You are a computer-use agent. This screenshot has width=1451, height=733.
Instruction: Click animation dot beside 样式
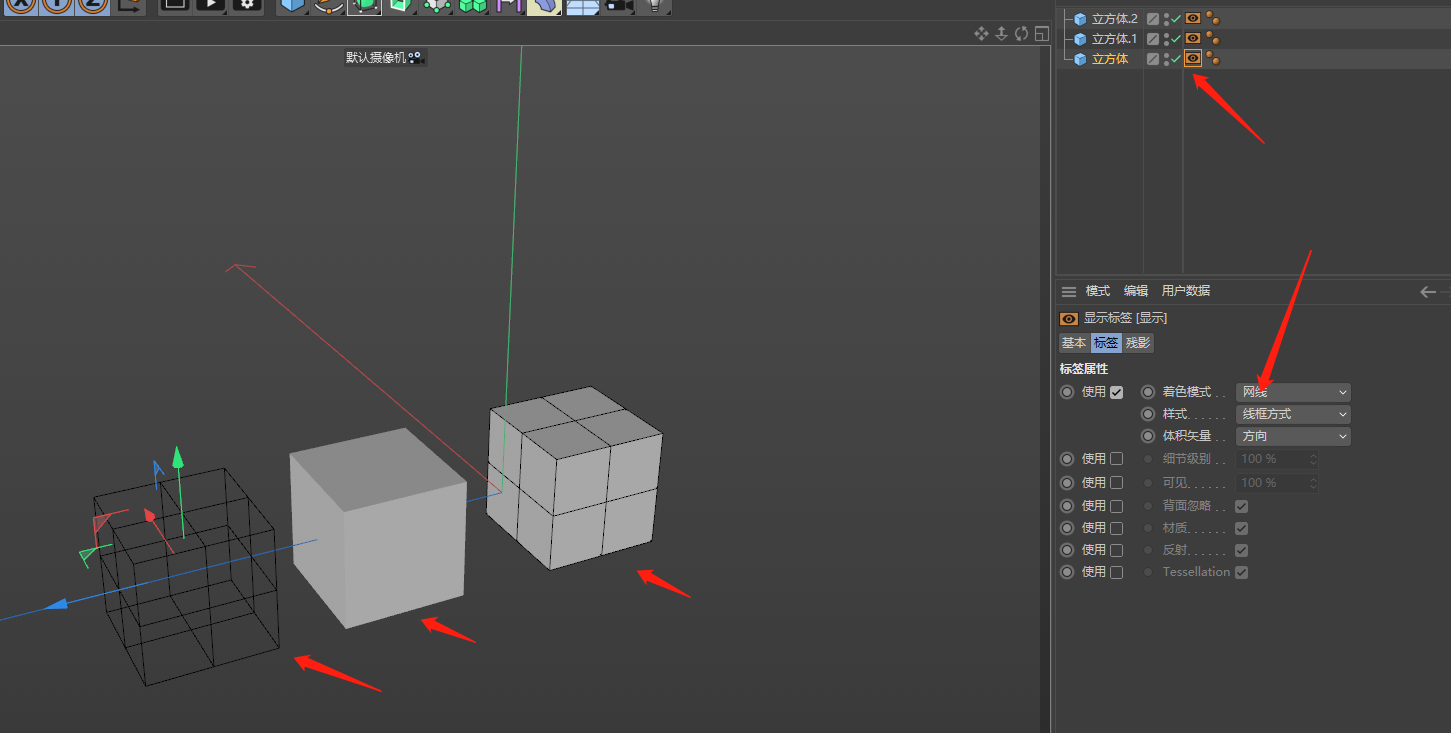tap(1148, 414)
